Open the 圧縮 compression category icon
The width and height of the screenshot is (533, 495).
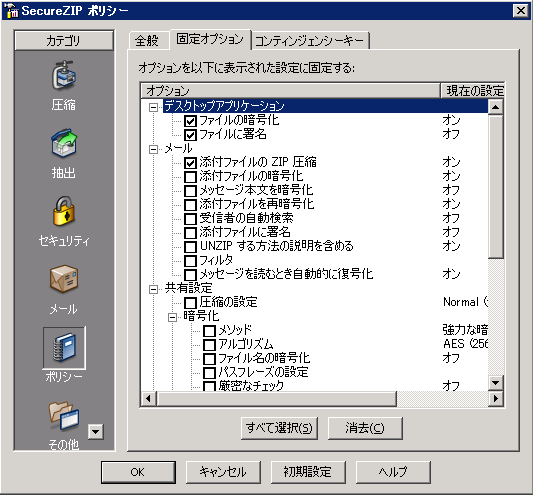click(x=64, y=75)
